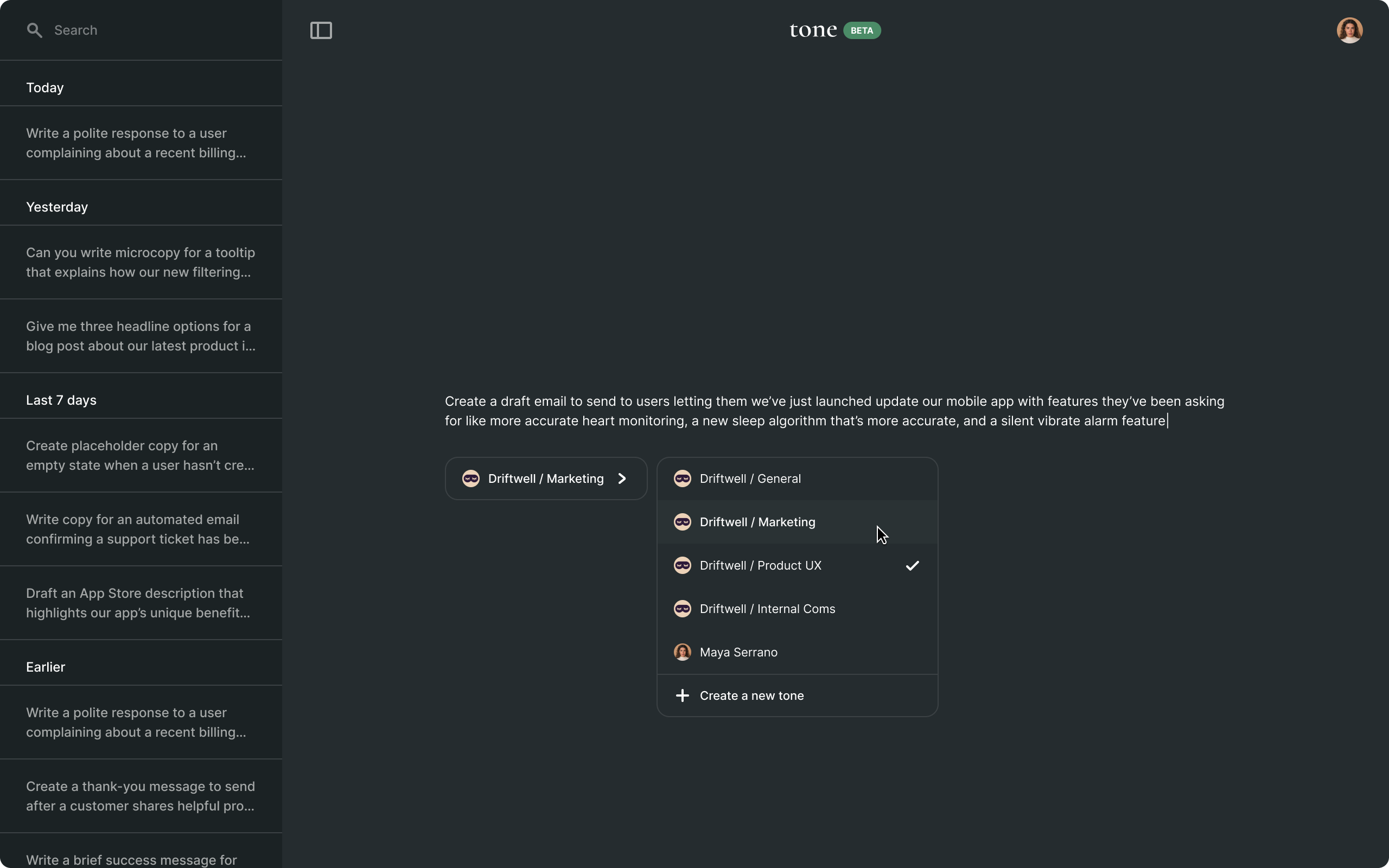Image resolution: width=1389 pixels, height=868 pixels.
Task: Click the Driftwell / Internal Coms mask icon
Action: click(x=682, y=609)
